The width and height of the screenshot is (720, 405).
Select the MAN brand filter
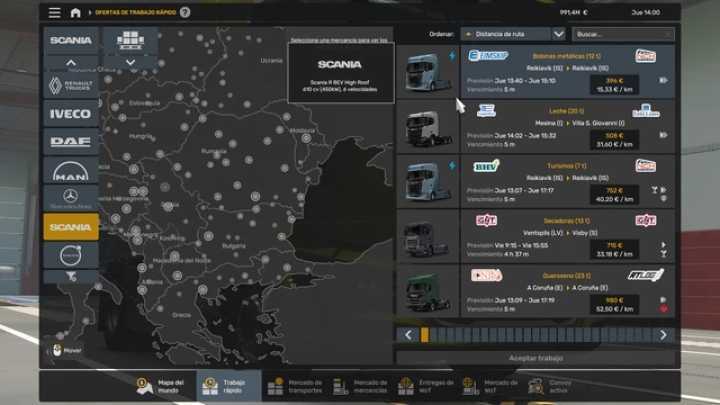click(x=71, y=170)
